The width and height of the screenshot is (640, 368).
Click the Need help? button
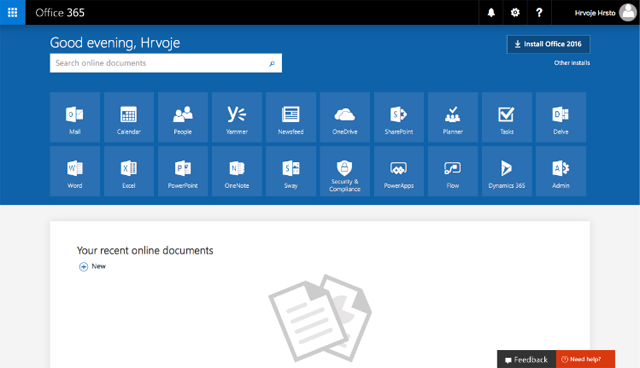(x=585, y=359)
